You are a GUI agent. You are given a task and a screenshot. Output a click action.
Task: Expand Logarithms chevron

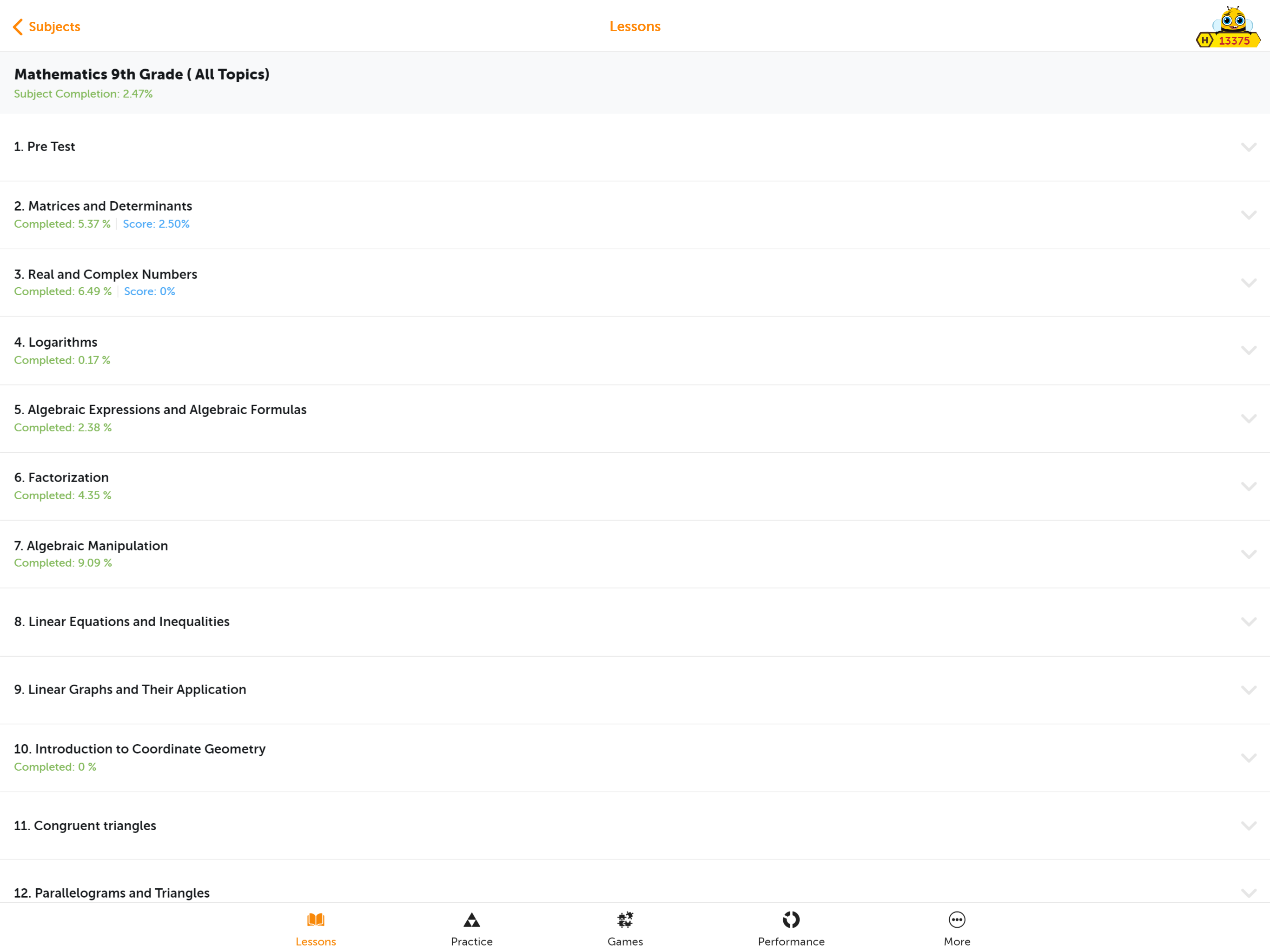click(x=1249, y=350)
